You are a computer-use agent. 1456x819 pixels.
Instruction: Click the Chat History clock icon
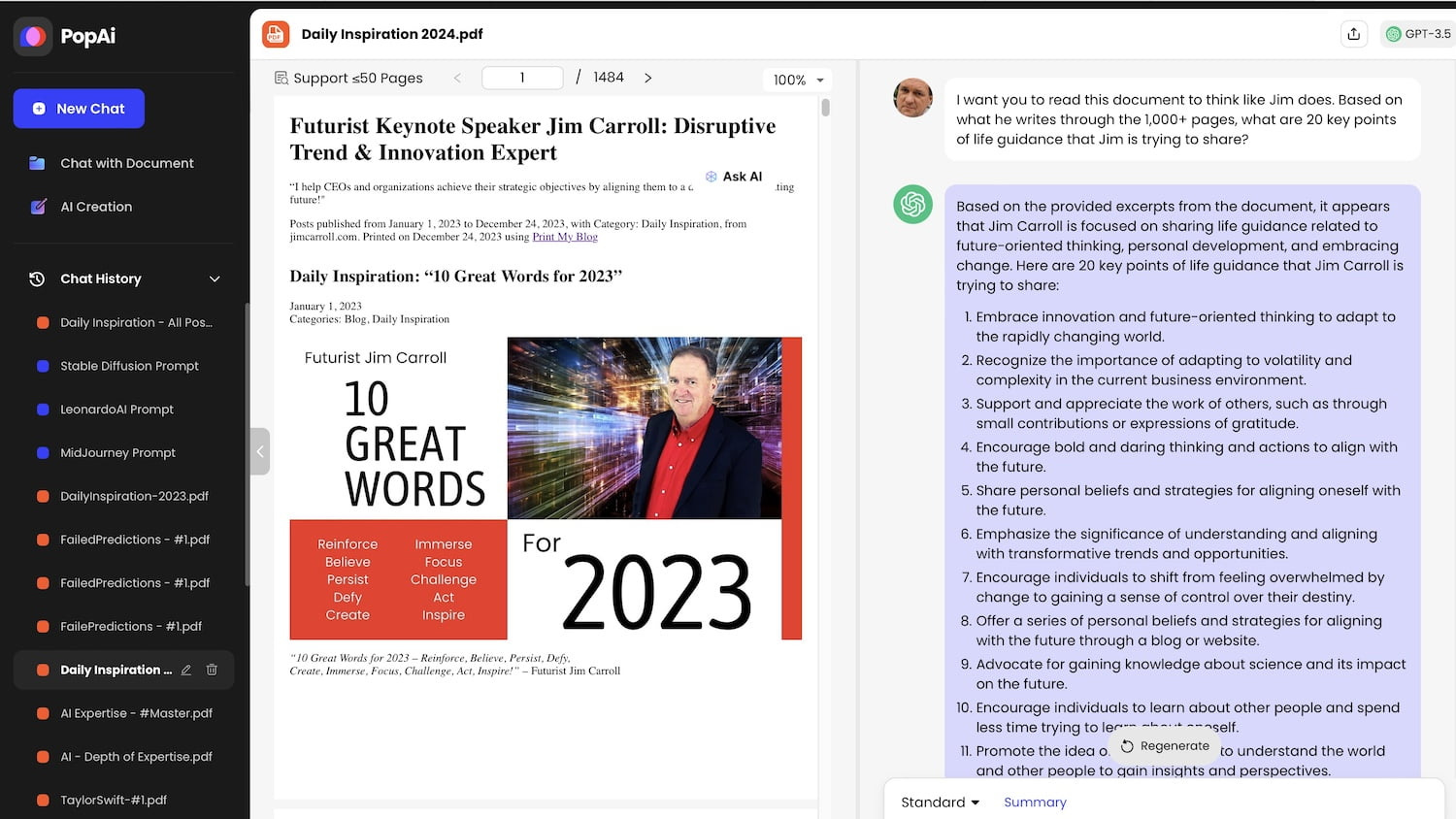[x=37, y=278]
